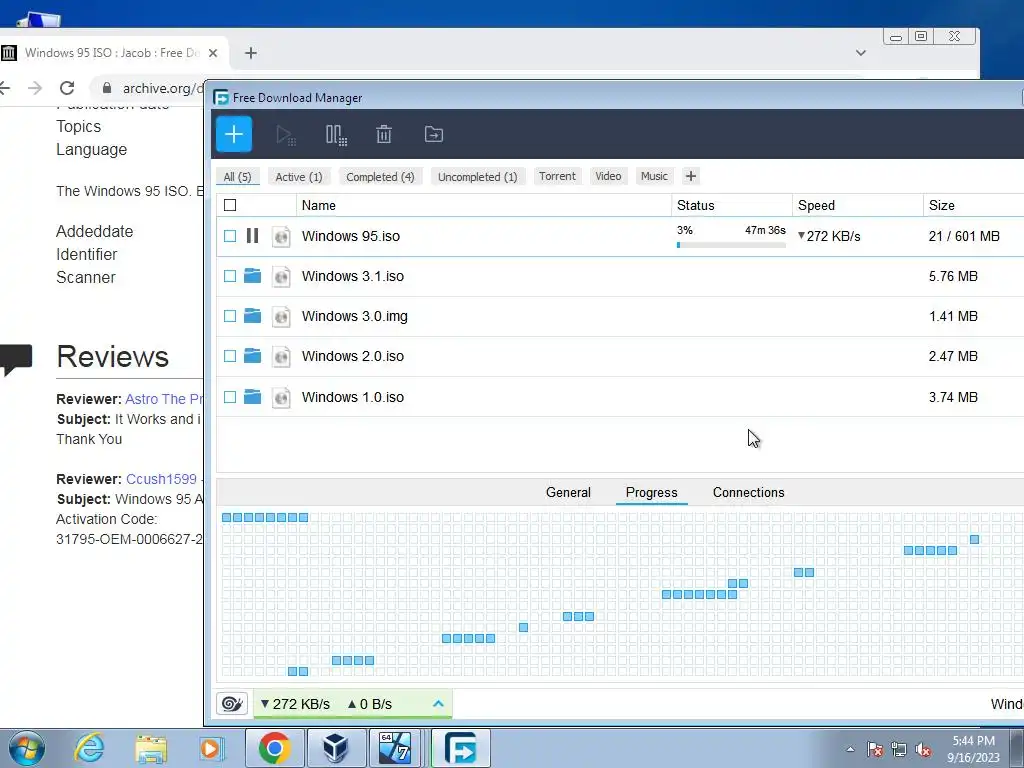
Task: Click the trash delete icon in toolbar
Action: pyautogui.click(x=384, y=135)
